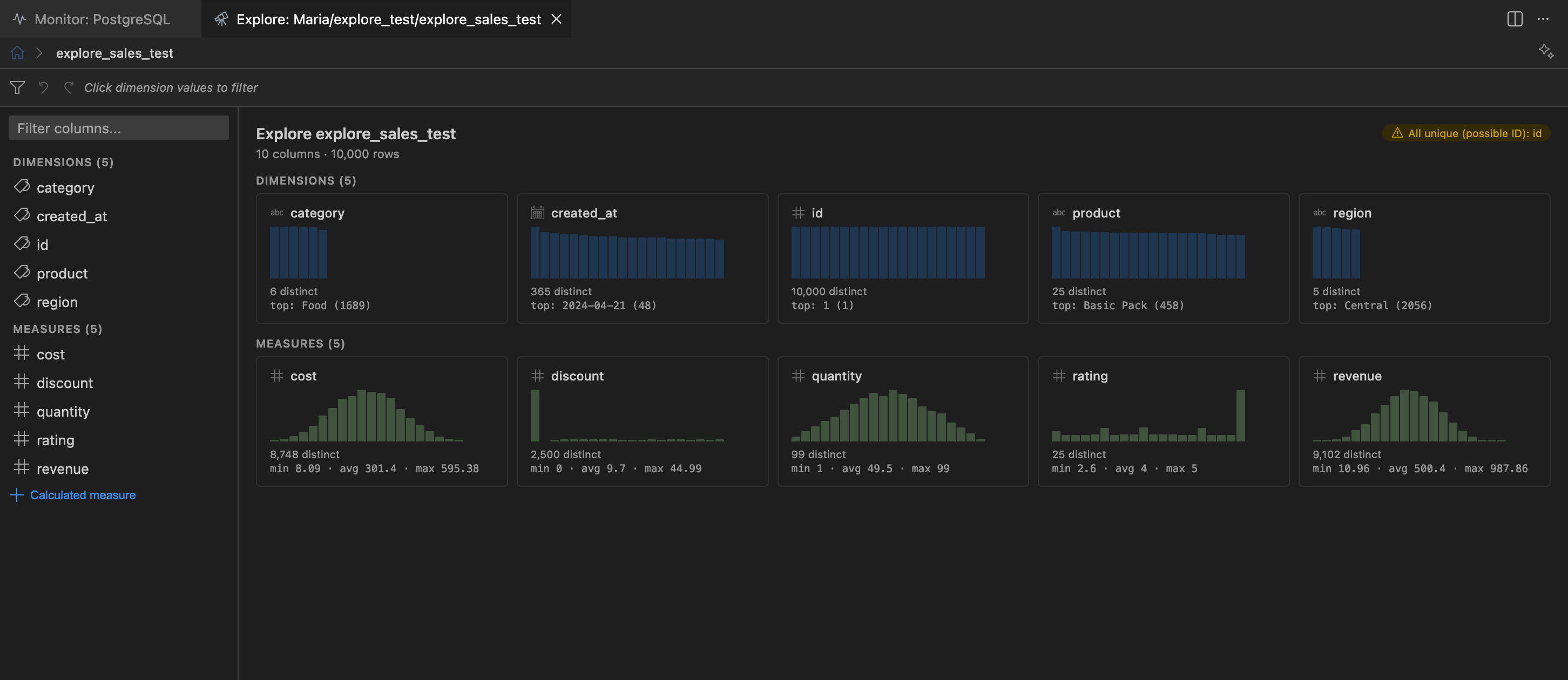Select revenue in the measures list
This screenshot has height=680, width=1568.
(119, 468)
